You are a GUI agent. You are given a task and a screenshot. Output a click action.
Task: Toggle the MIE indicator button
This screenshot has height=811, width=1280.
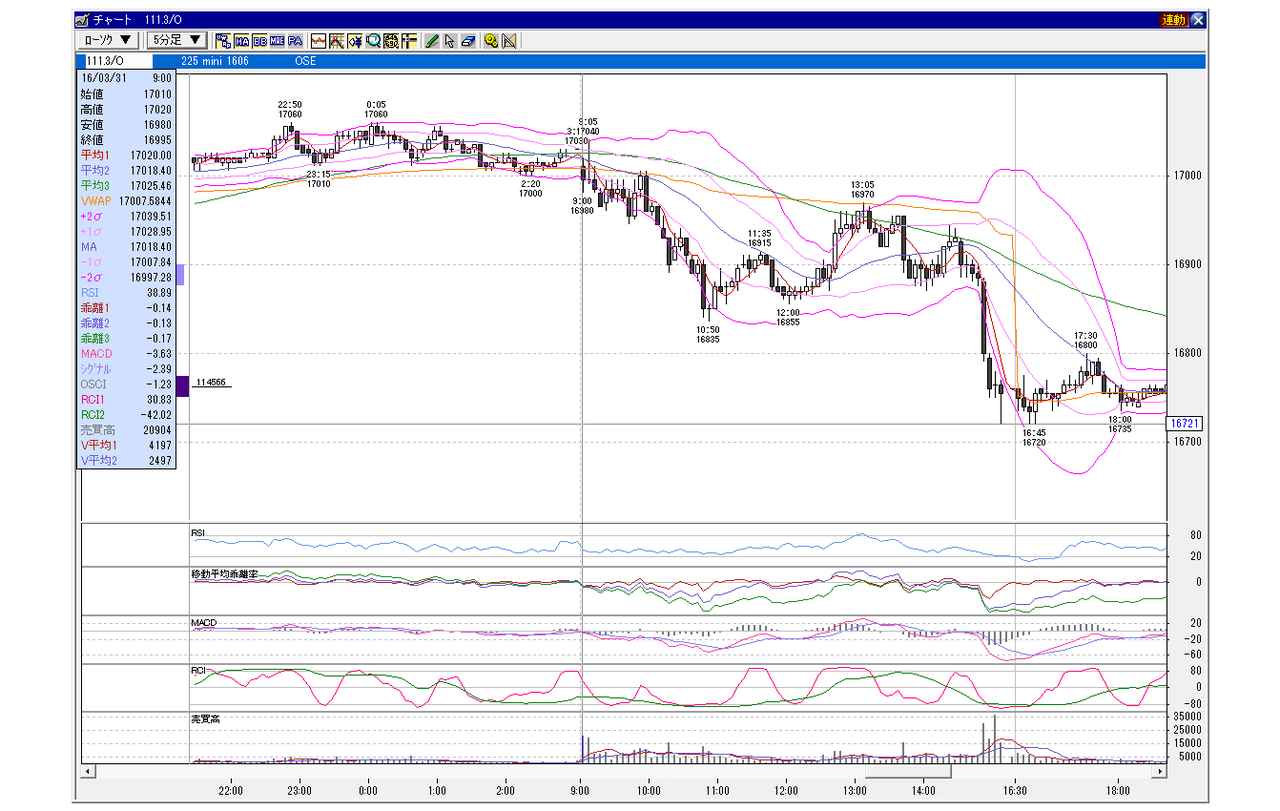(x=278, y=41)
